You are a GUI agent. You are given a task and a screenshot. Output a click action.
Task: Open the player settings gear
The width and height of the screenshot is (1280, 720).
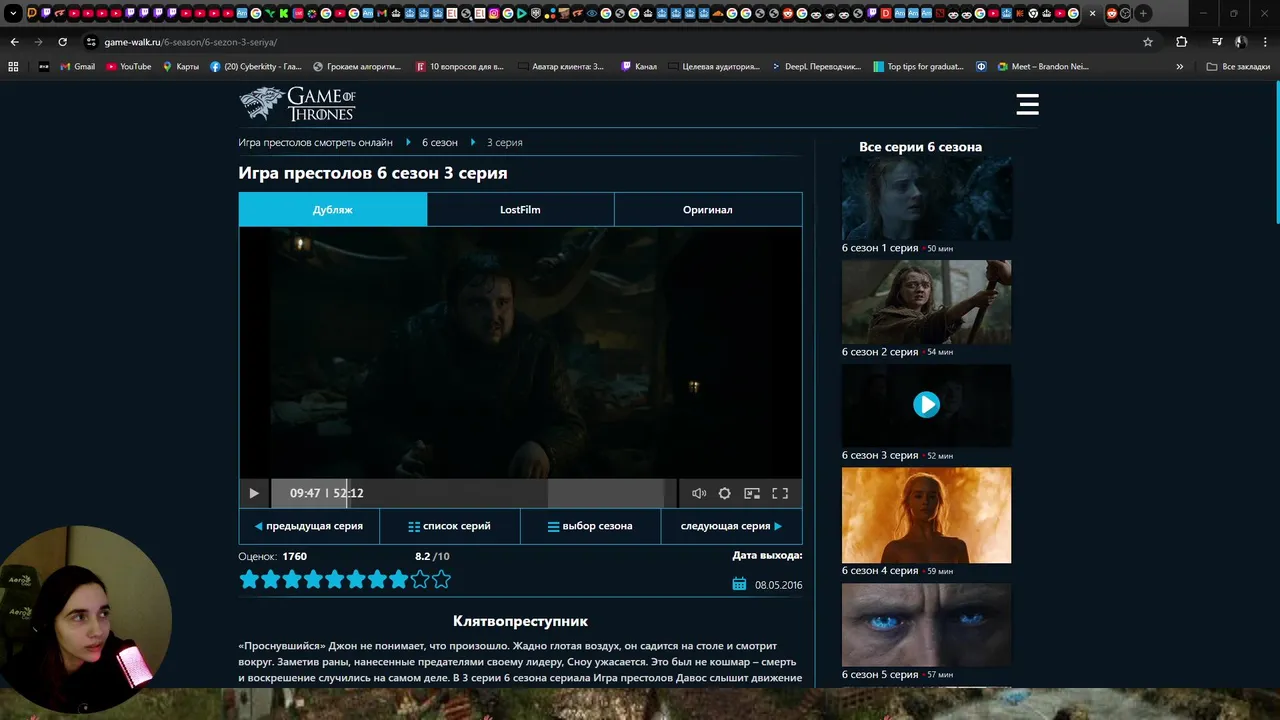click(x=725, y=493)
